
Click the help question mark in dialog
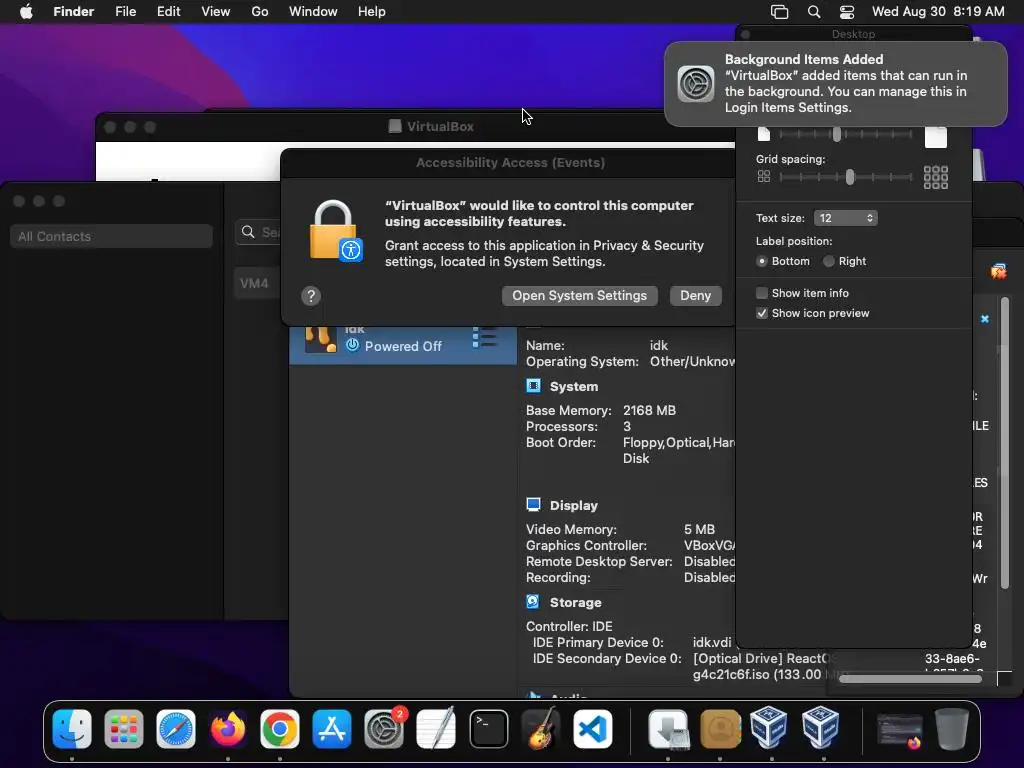(311, 296)
